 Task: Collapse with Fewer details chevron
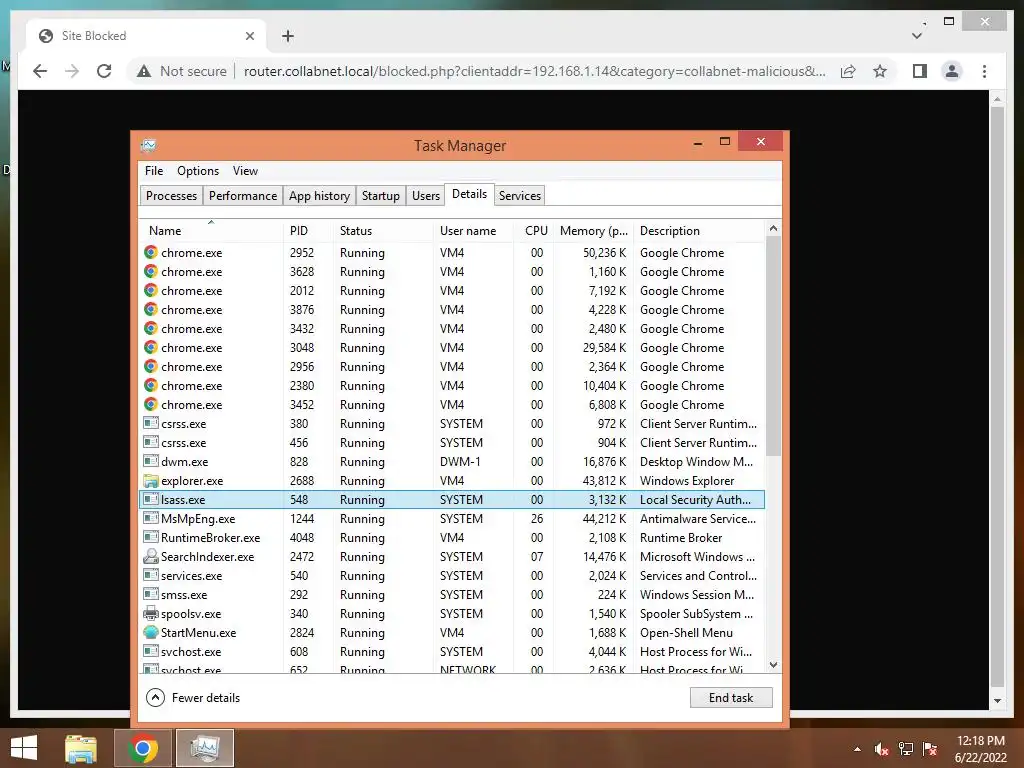pyautogui.click(x=155, y=697)
